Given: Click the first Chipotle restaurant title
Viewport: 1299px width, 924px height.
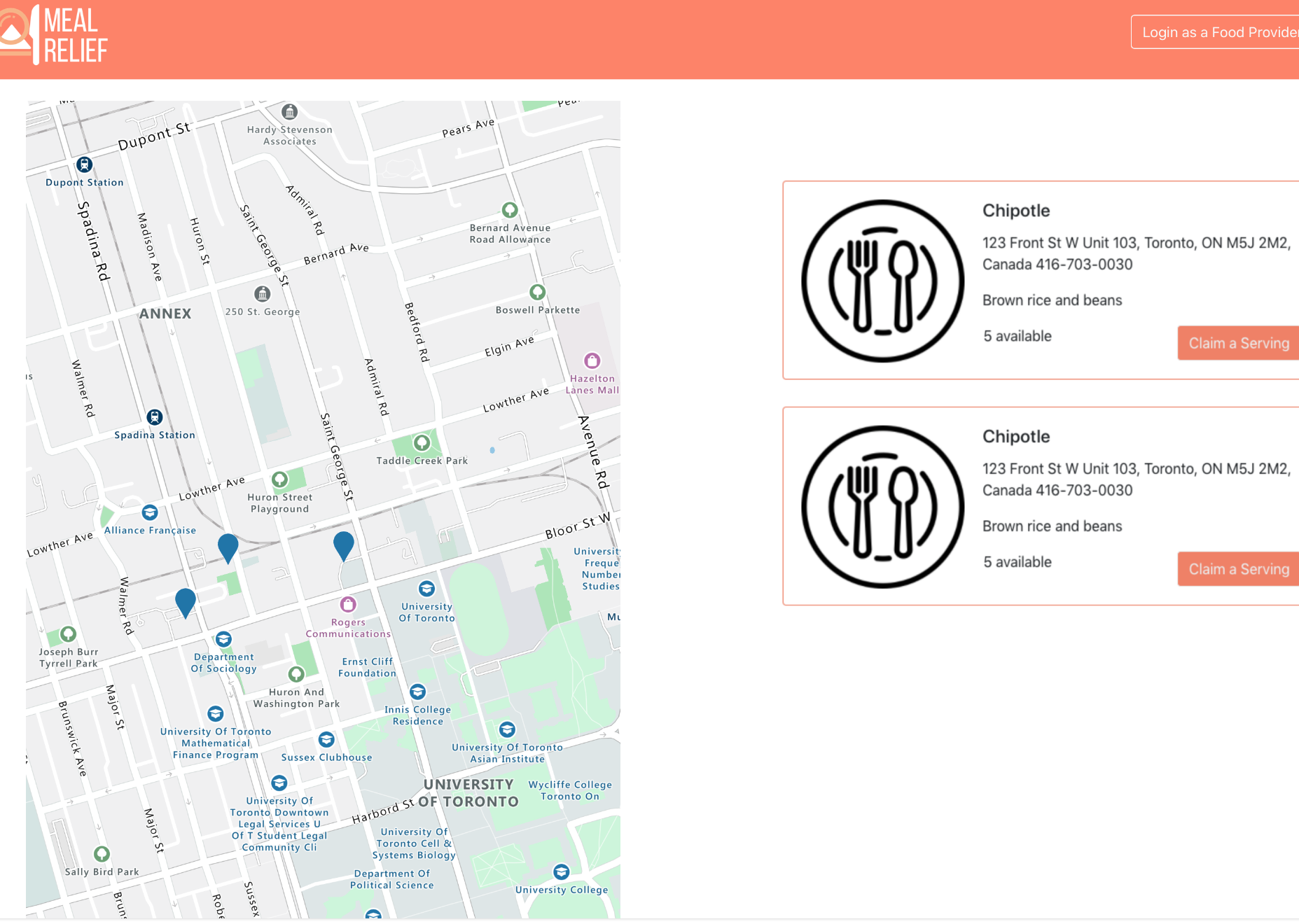Looking at the screenshot, I should 1016,211.
